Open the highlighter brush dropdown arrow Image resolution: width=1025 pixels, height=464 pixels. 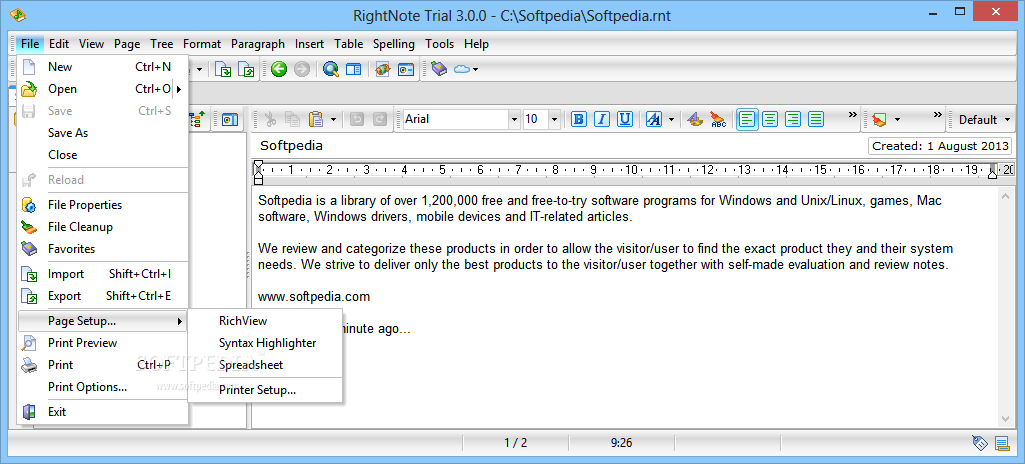897,120
